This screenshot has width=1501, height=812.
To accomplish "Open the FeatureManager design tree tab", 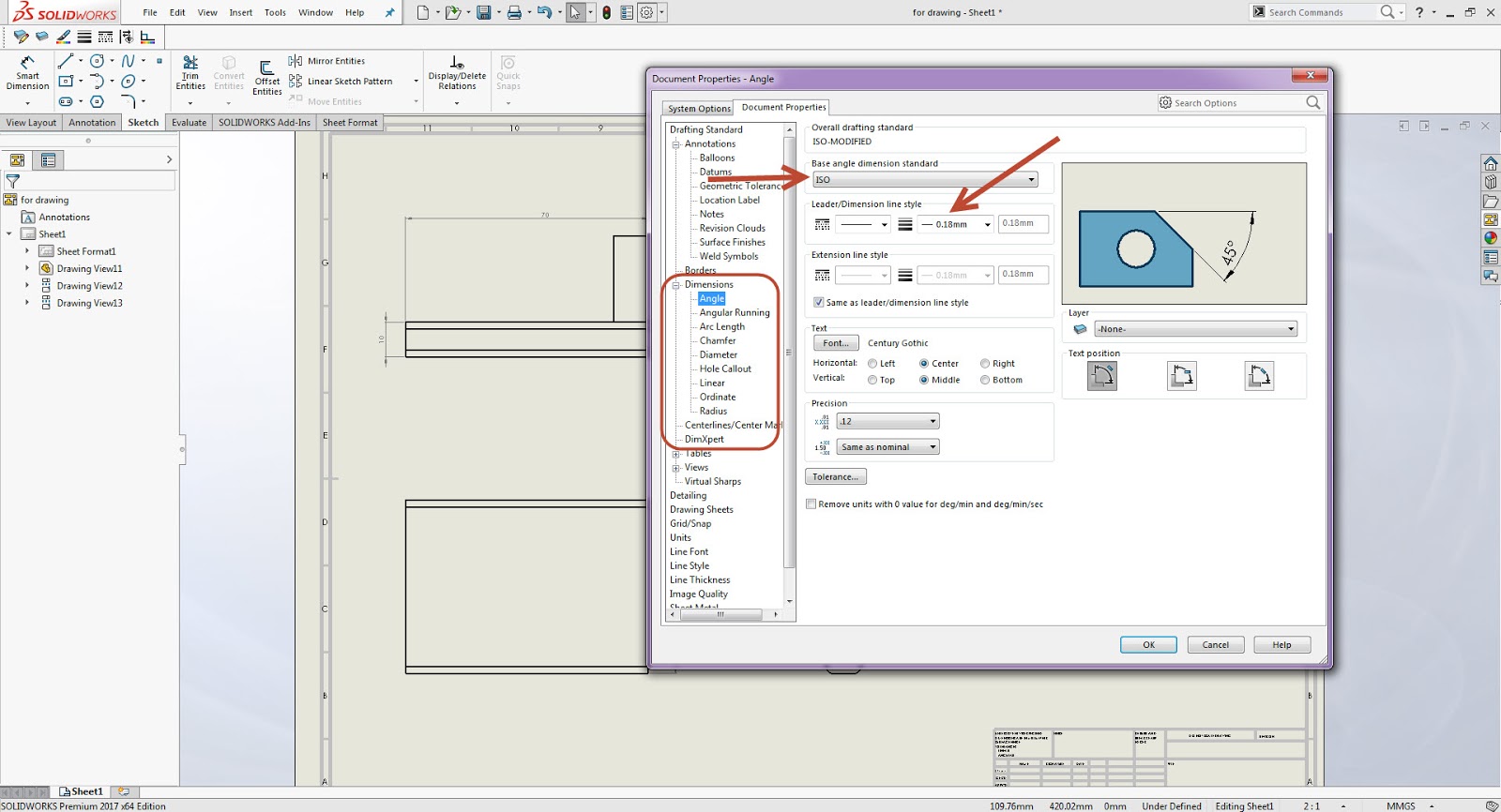I will [x=17, y=160].
